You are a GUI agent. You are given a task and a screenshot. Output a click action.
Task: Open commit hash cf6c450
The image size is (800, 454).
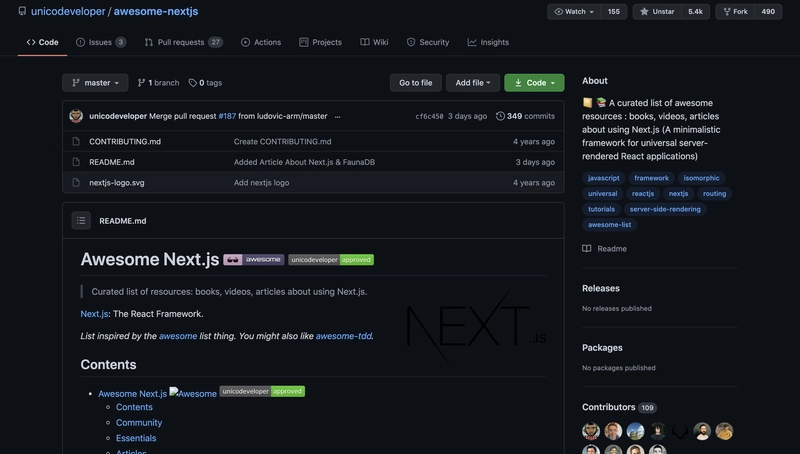(429, 116)
